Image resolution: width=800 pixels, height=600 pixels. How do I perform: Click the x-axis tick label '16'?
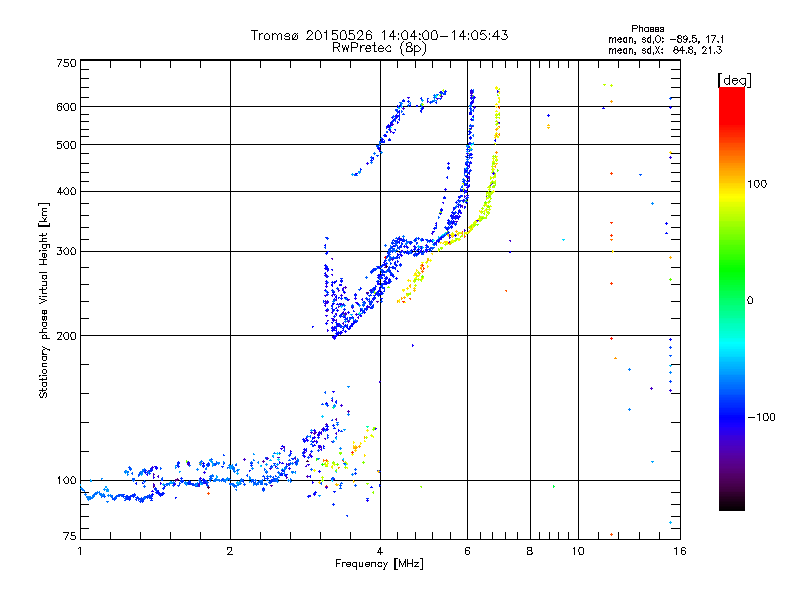point(680,551)
